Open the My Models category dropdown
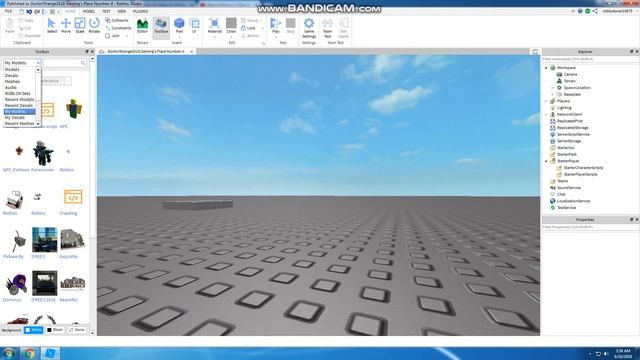The width and height of the screenshot is (640, 360). tap(22, 63)
